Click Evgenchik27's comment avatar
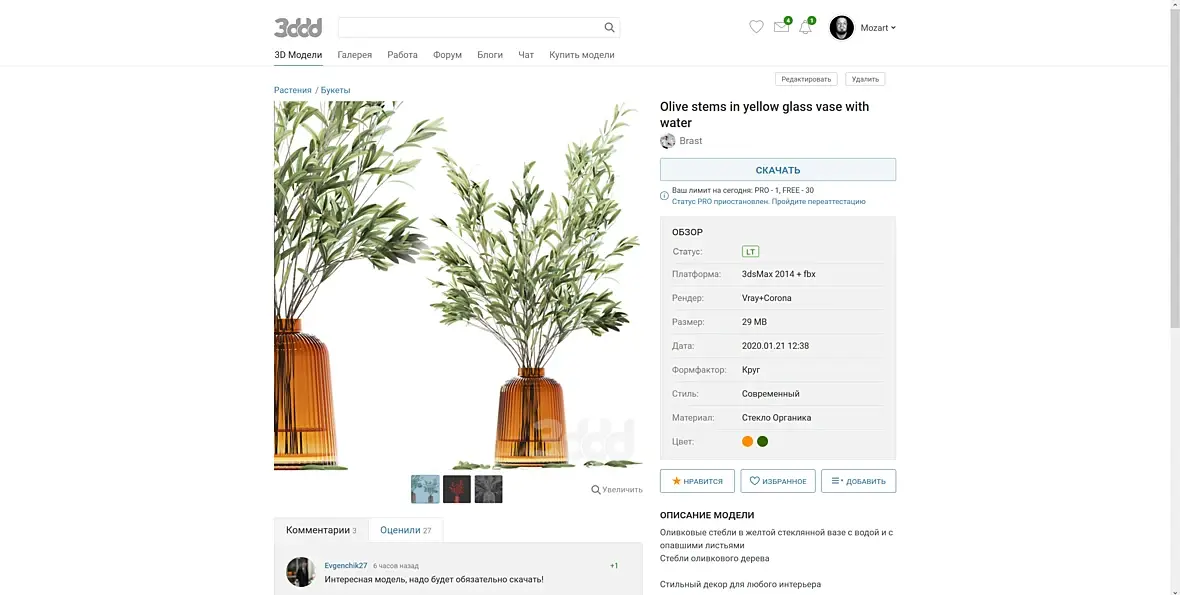 pos(300,572)
